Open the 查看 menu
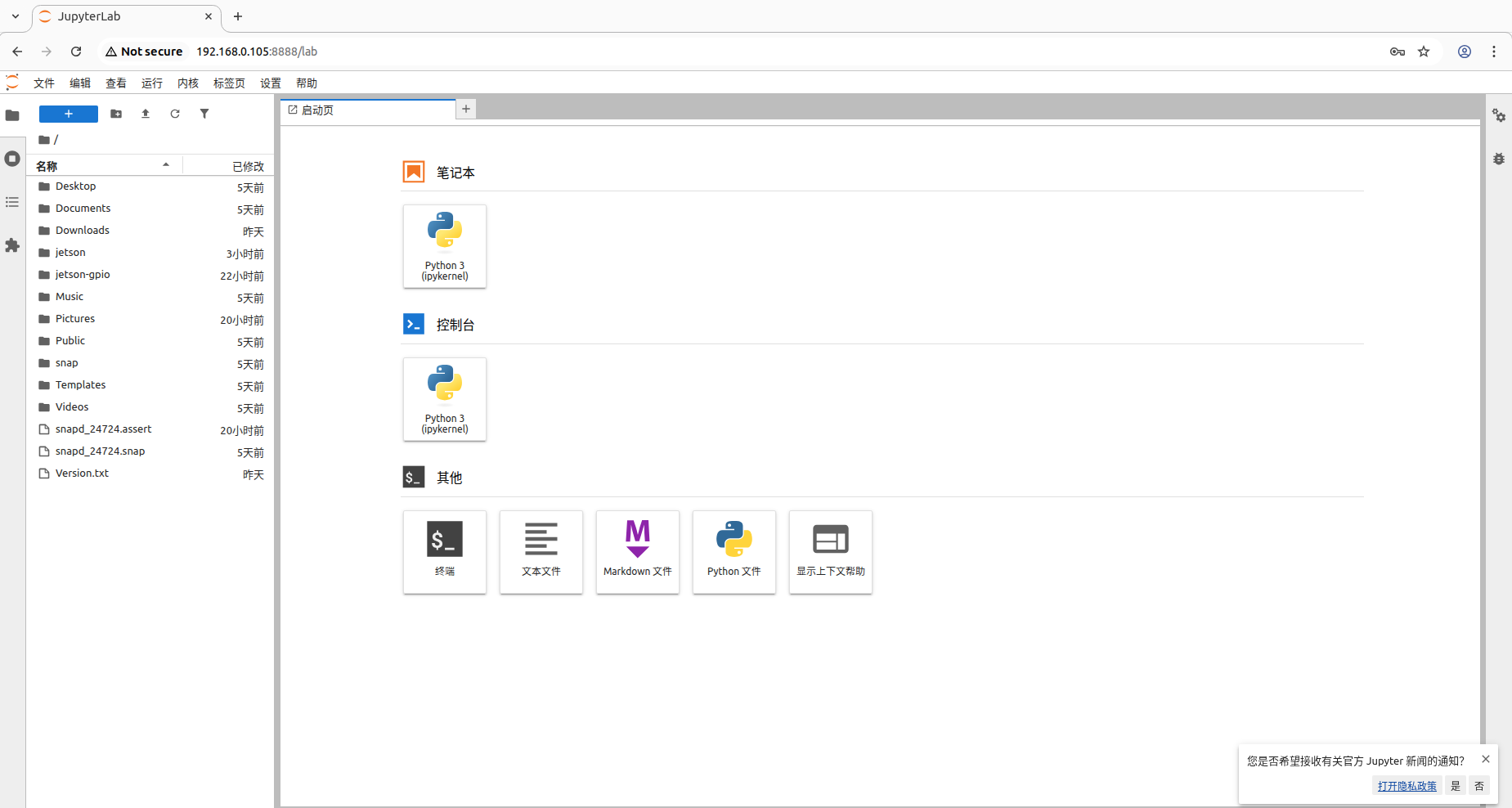Viewport: 1512px width, 808px height. coord(116,83)
